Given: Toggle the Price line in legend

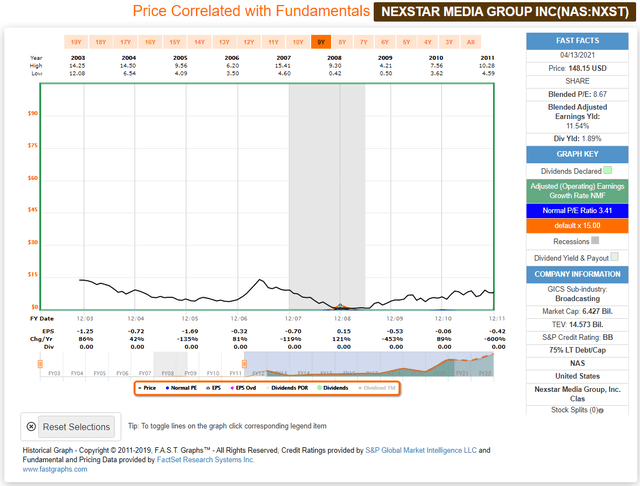Looking at the screenshot, I should pos(147,388).
